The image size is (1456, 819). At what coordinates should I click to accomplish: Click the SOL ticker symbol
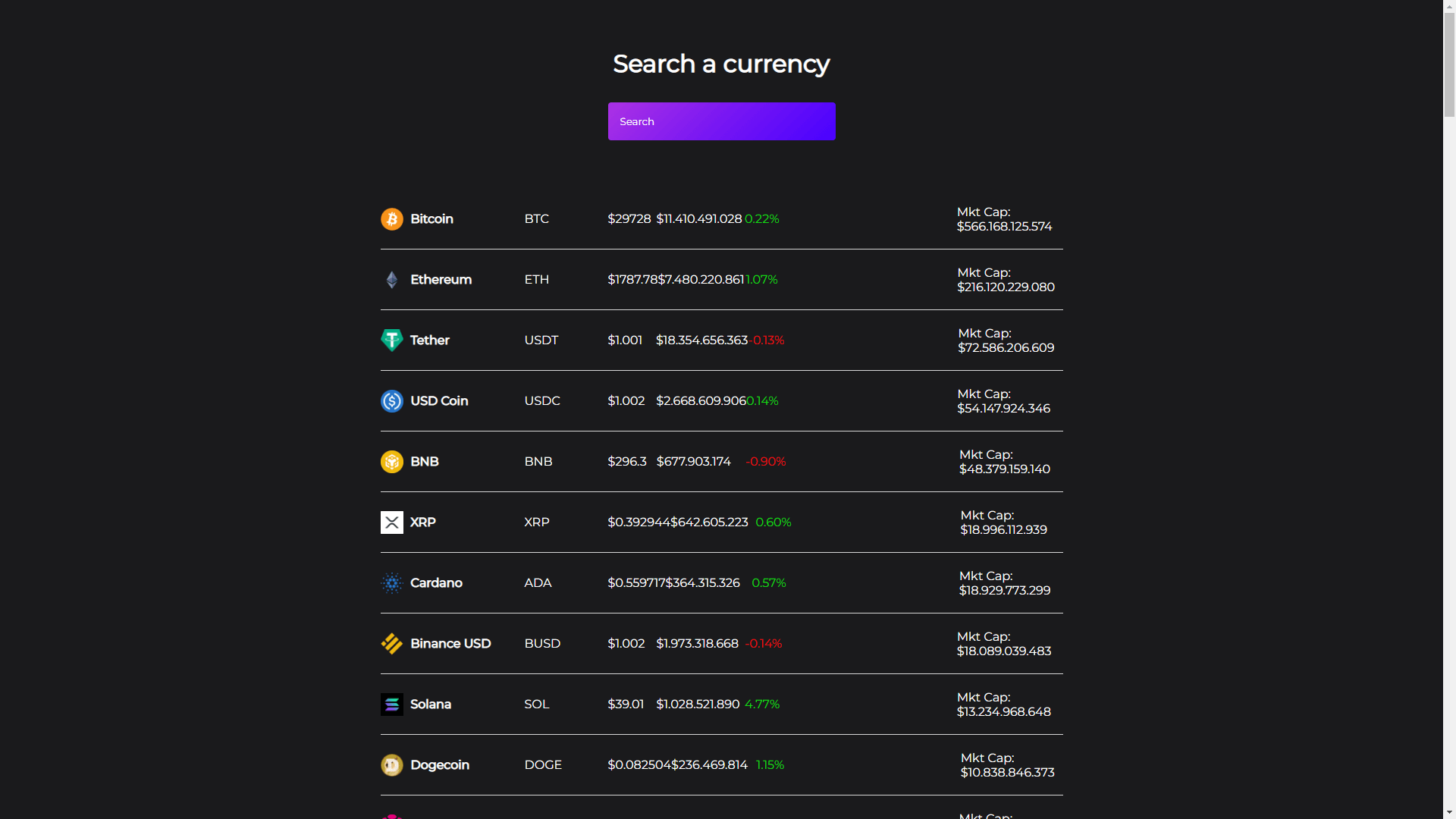pos(536,704)
